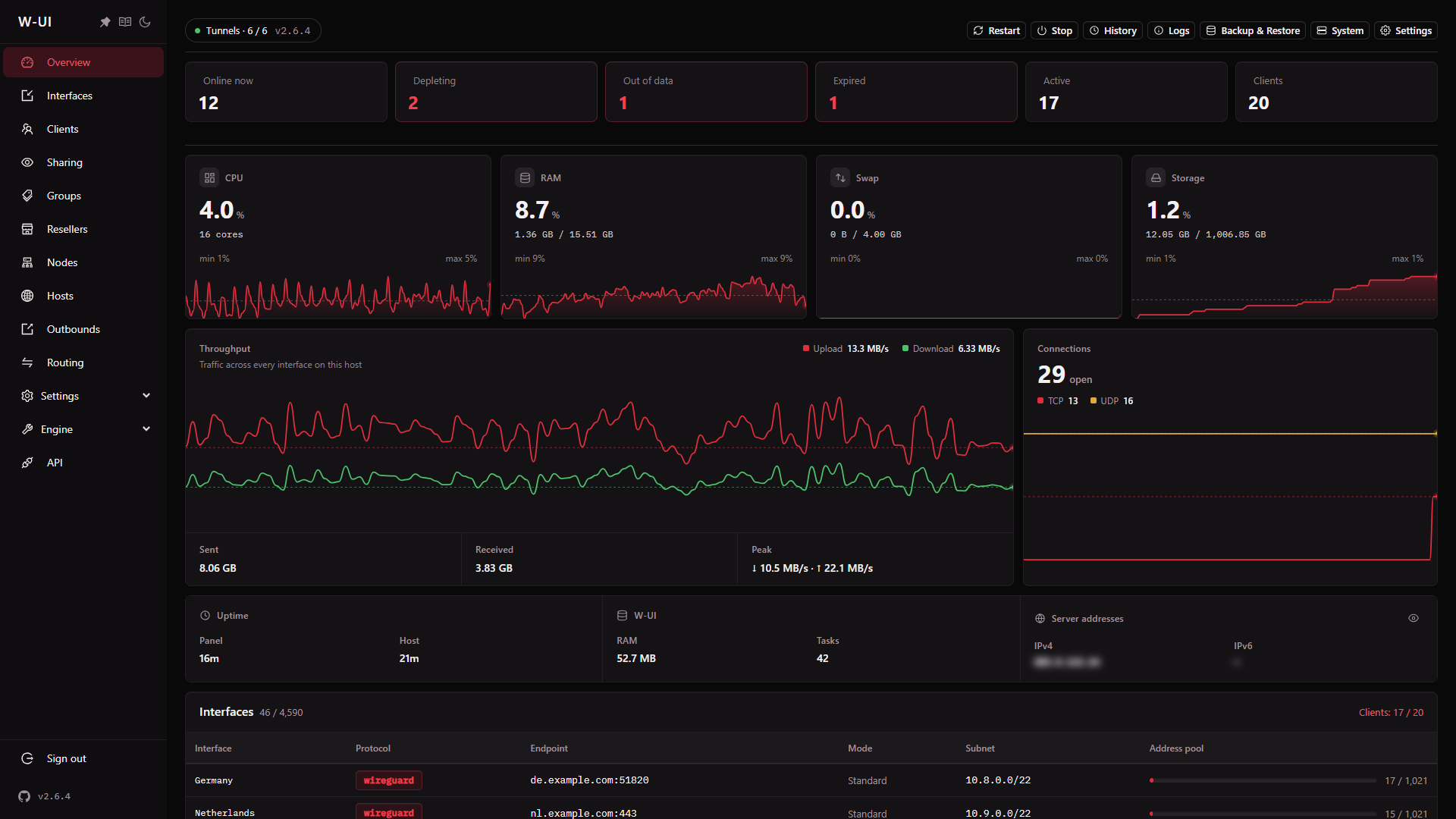Screen dimensions: 1456x819
Task: Open the System dialog
Action: tap(1339, 30)
